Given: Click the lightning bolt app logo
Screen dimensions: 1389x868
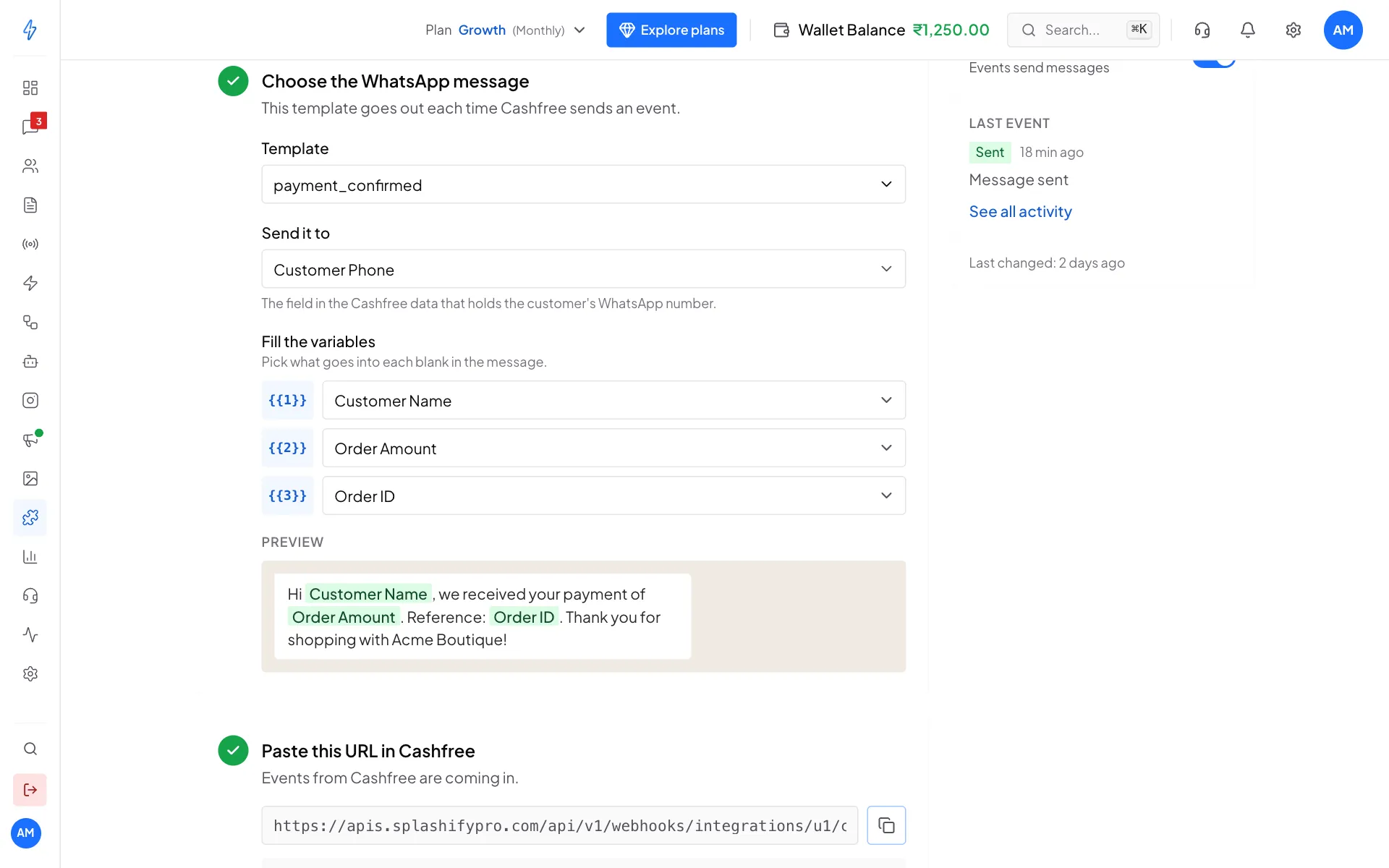Looking at the screenshot, I should coord(30,30).
